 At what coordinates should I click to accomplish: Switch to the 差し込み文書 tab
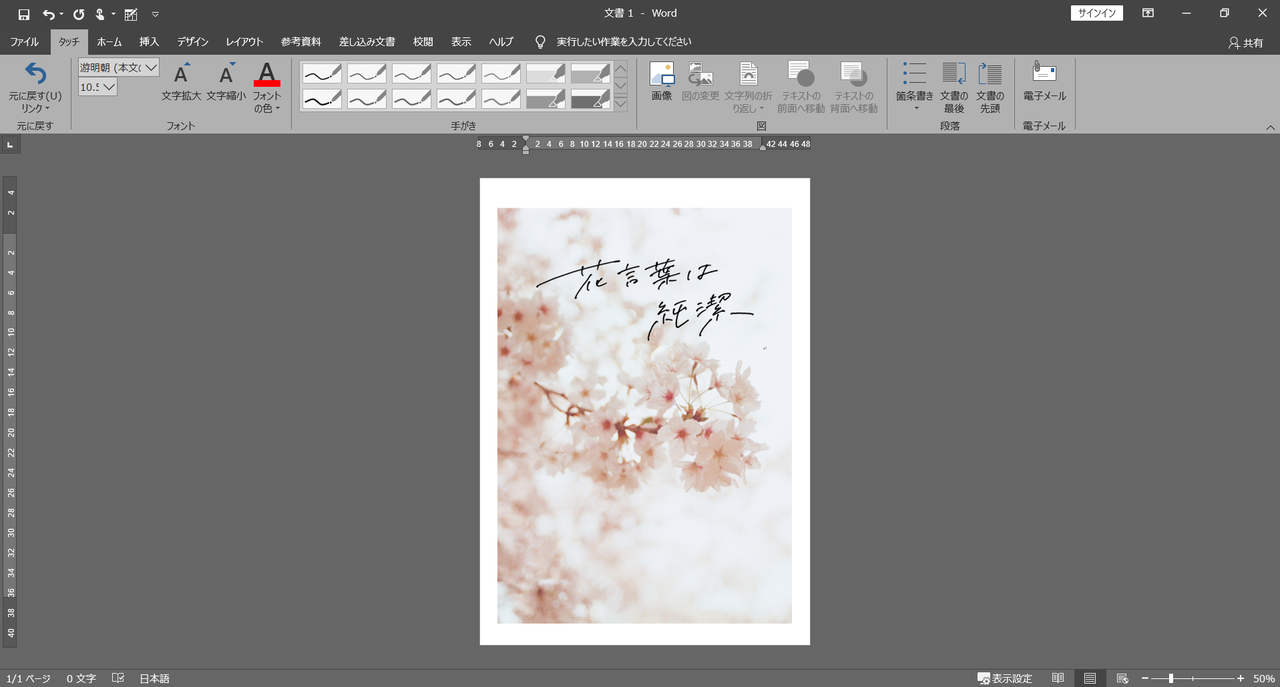pos(367,42)
